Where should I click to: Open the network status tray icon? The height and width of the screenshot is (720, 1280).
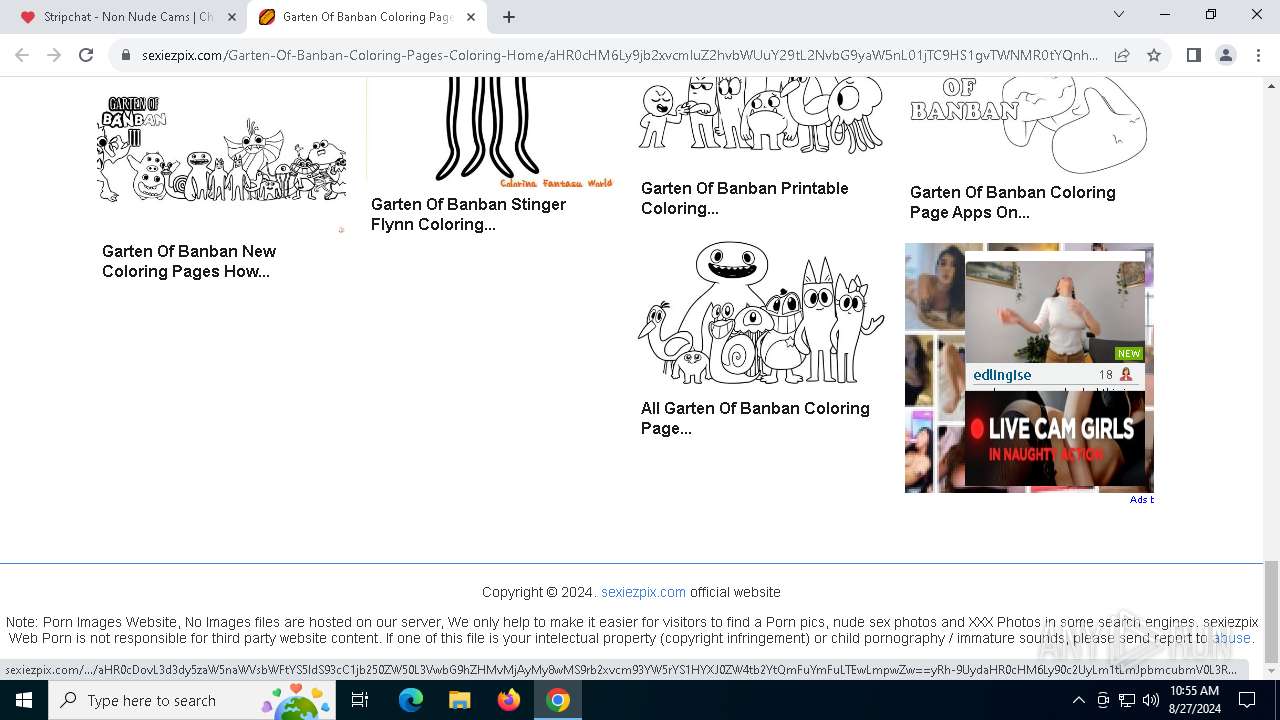(x=1127, y=700)
